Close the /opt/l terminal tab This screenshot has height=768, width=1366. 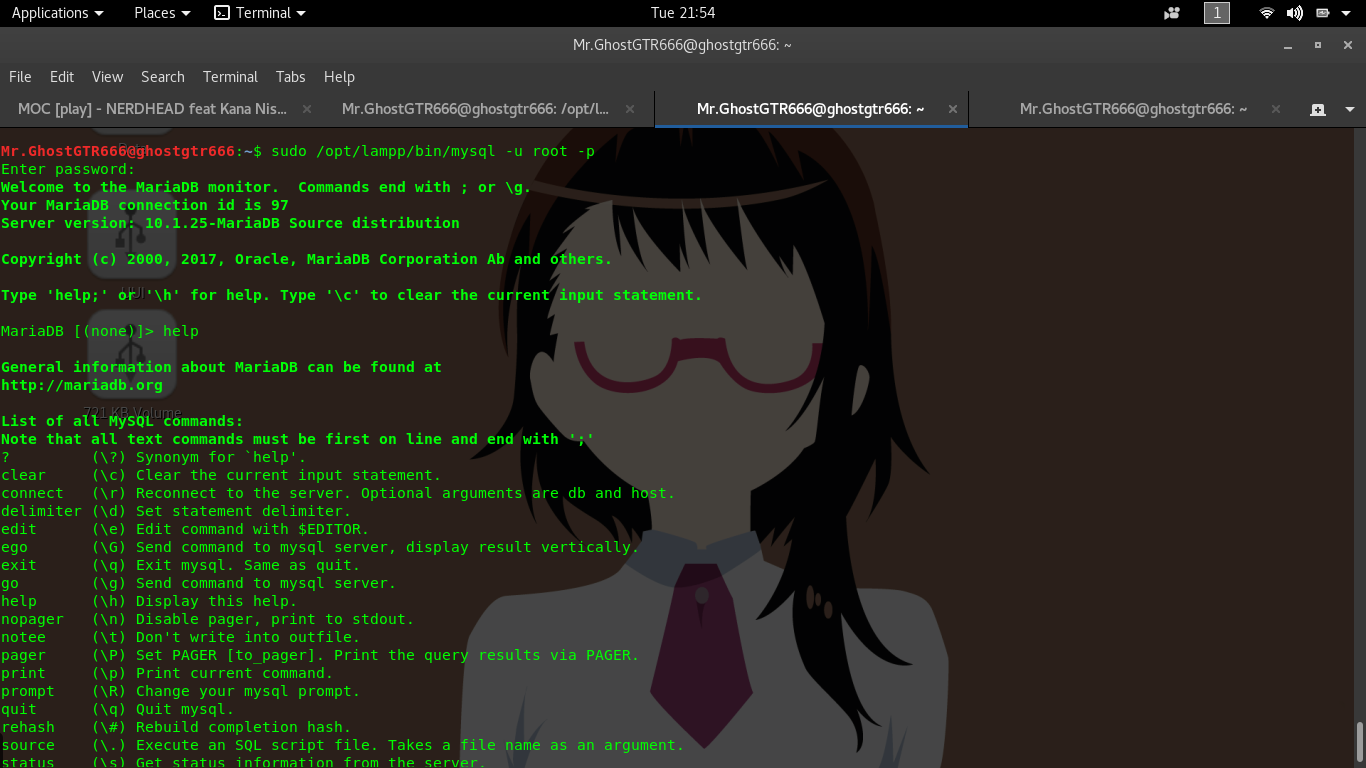629,108
